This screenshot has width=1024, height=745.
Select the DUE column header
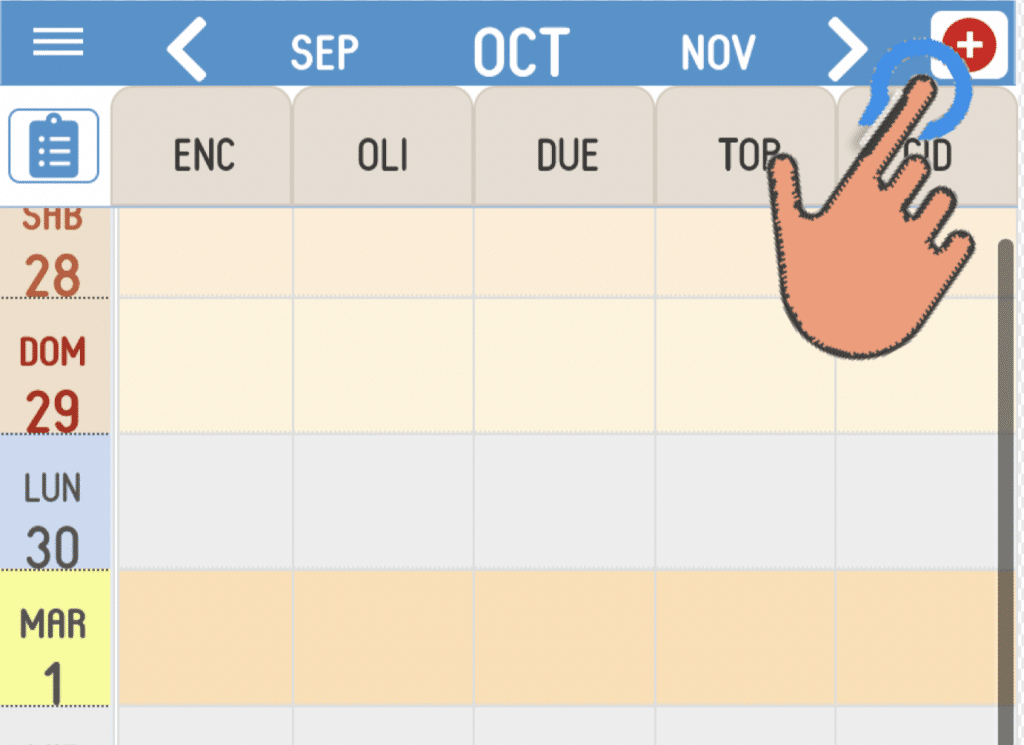[567, 156]
